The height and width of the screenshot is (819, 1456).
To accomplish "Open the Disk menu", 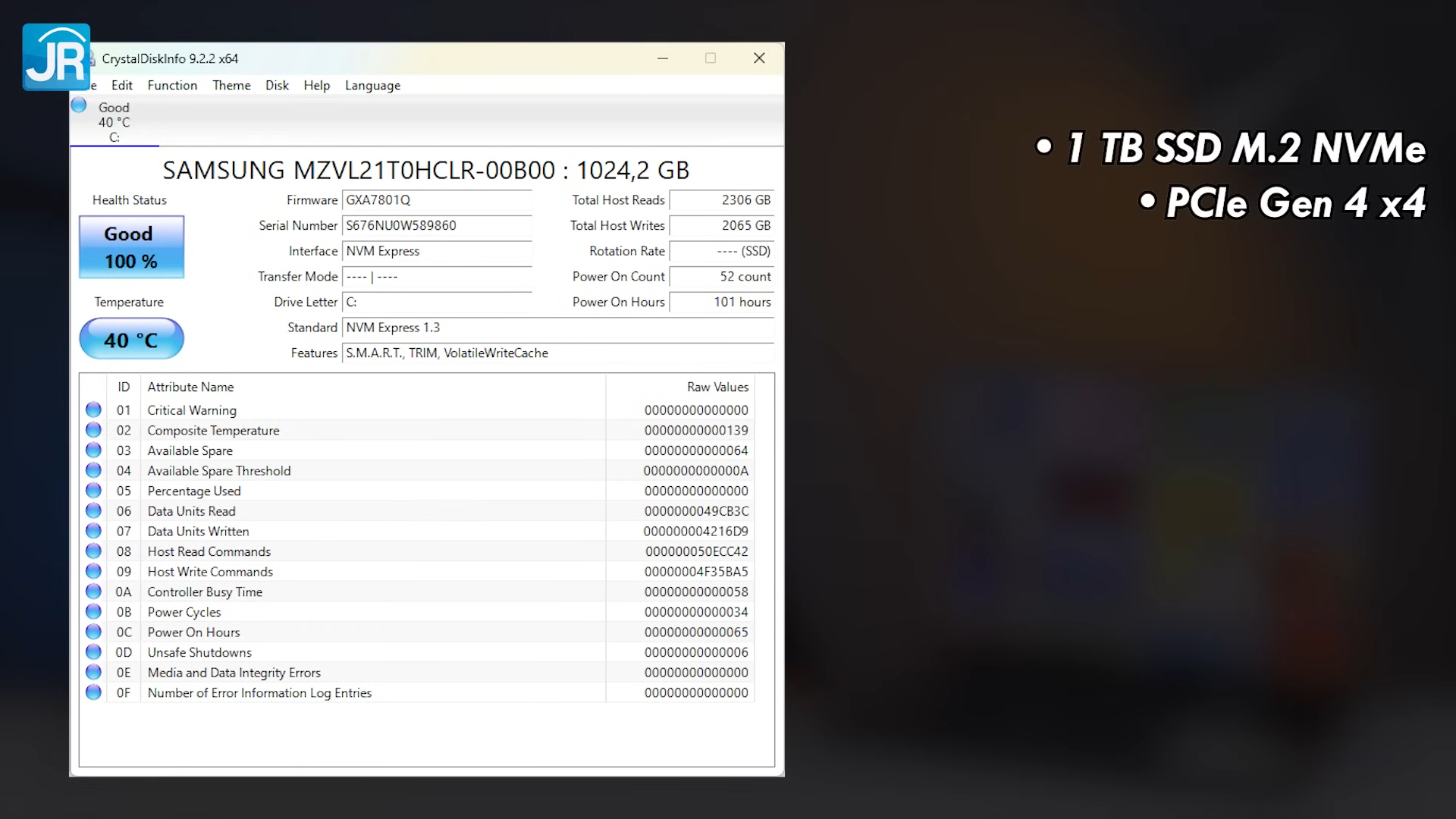I will [x=277, y=86].
